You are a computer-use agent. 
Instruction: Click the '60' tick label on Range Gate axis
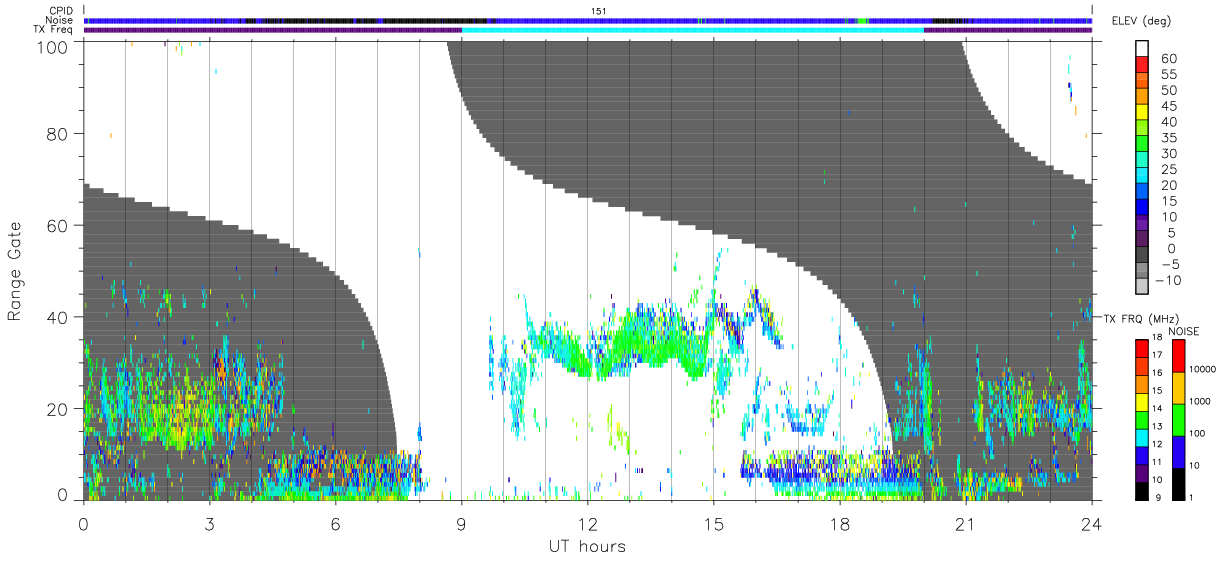click(x=56, y=225)
